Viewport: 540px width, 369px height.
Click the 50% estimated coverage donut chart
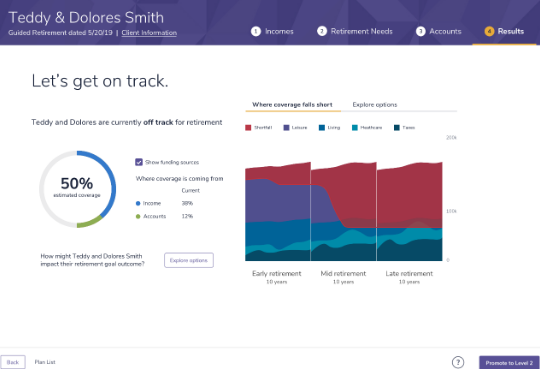(x=77, y=189)
